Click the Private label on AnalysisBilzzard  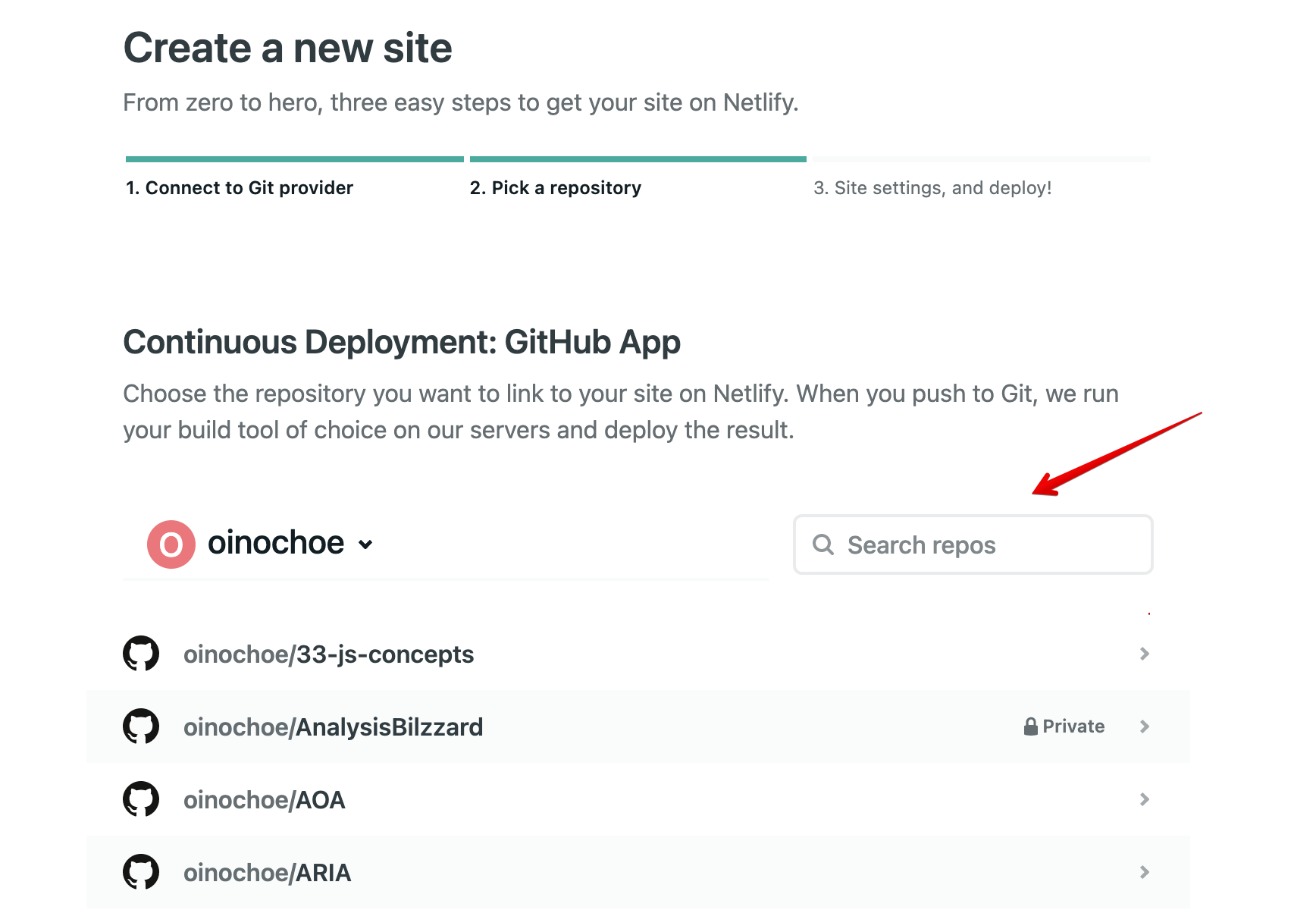(1073, 726)
